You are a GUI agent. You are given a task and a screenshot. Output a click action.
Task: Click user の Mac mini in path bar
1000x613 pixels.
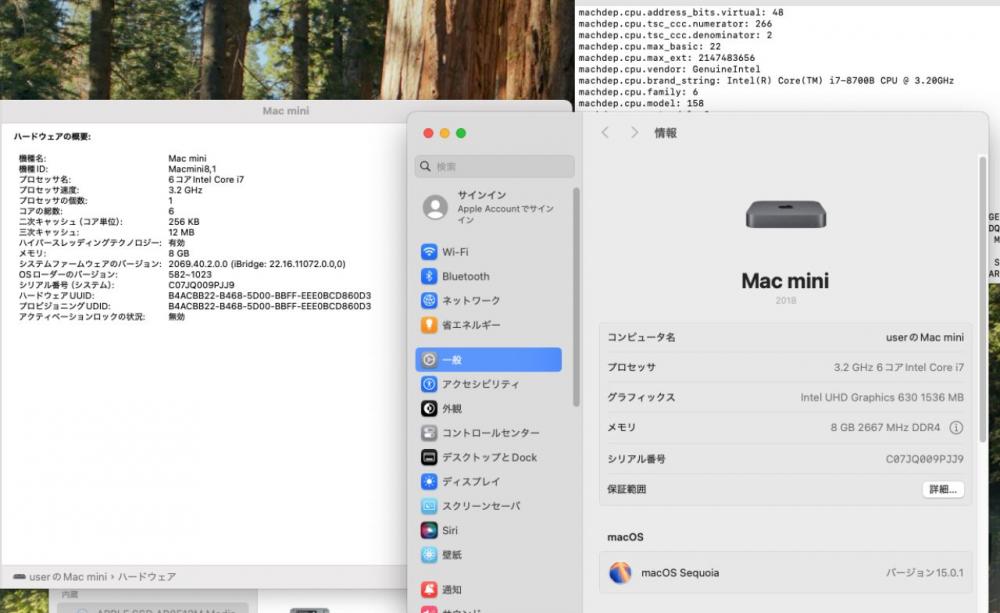(68, 577)
